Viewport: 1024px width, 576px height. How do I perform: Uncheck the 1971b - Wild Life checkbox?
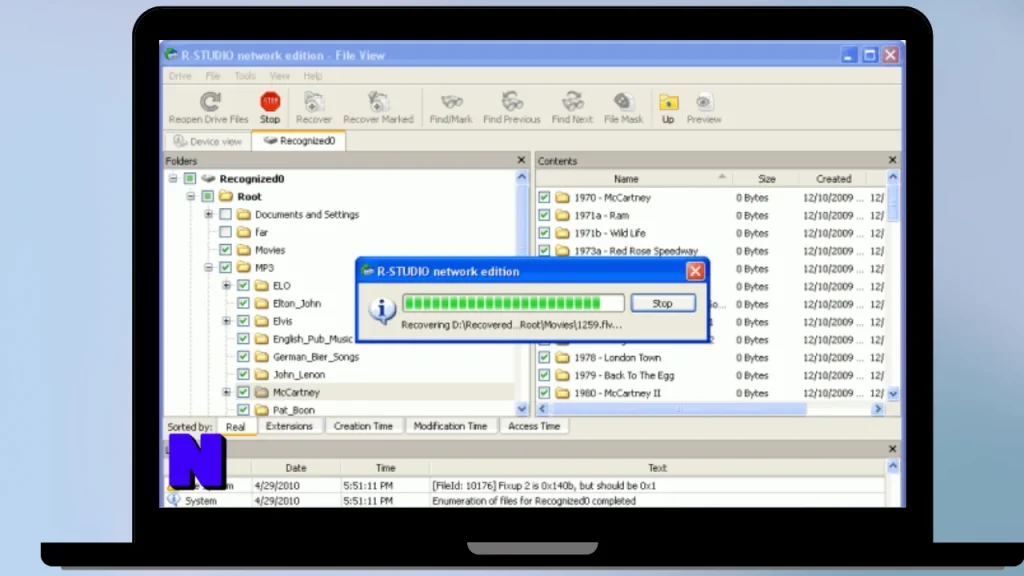[544, 232]
